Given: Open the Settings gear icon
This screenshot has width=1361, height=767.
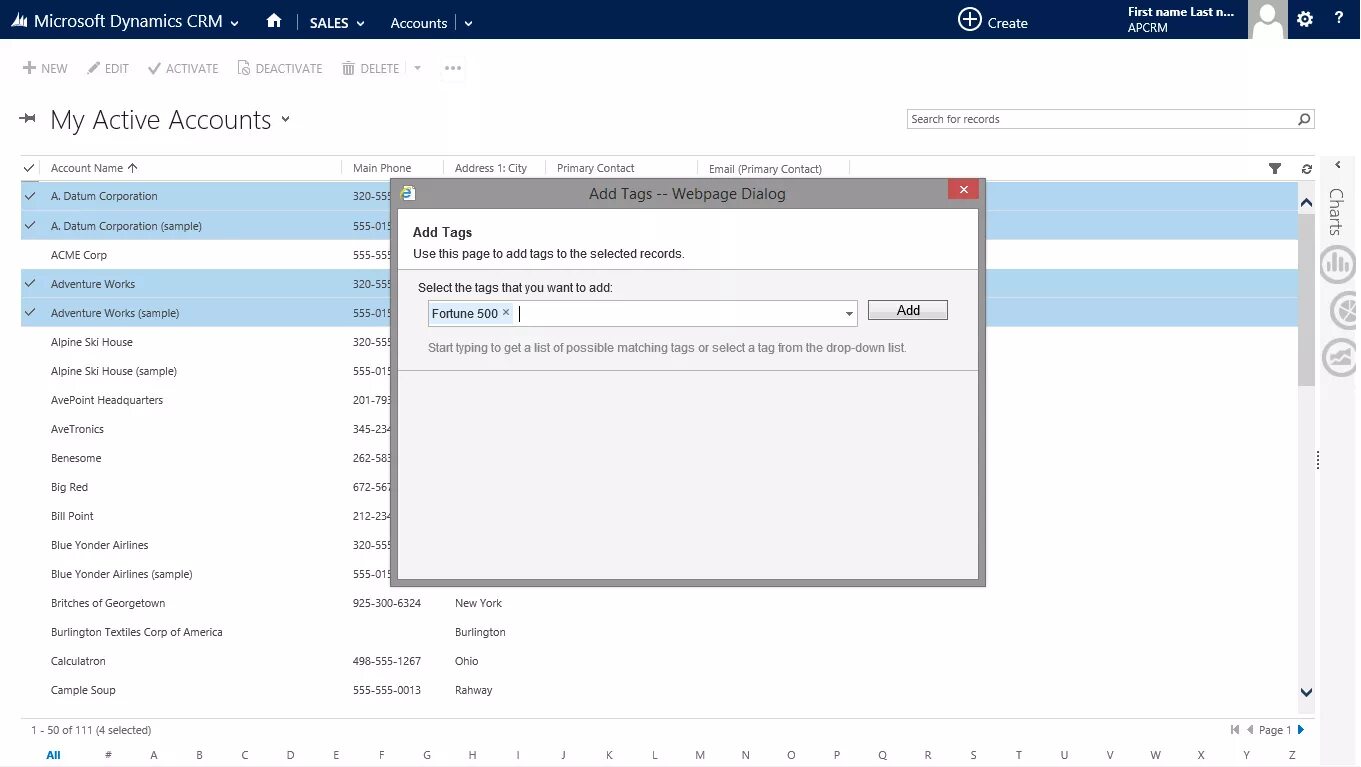Looking at the screenshot, I should click(x=1305, y=19).
